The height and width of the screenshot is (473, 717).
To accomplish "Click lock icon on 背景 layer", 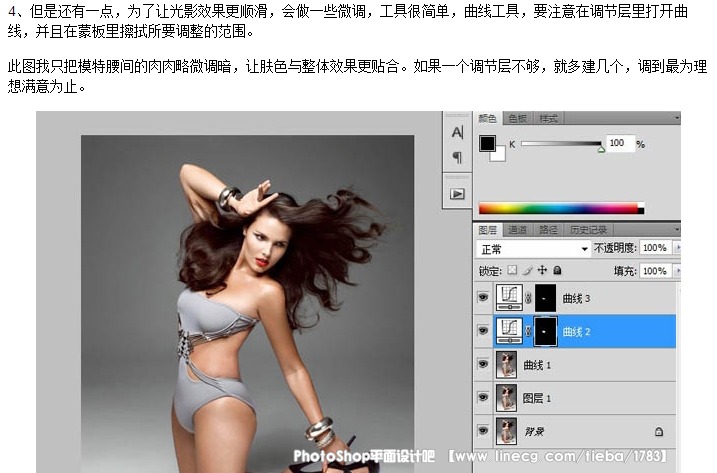I will 658,431.
